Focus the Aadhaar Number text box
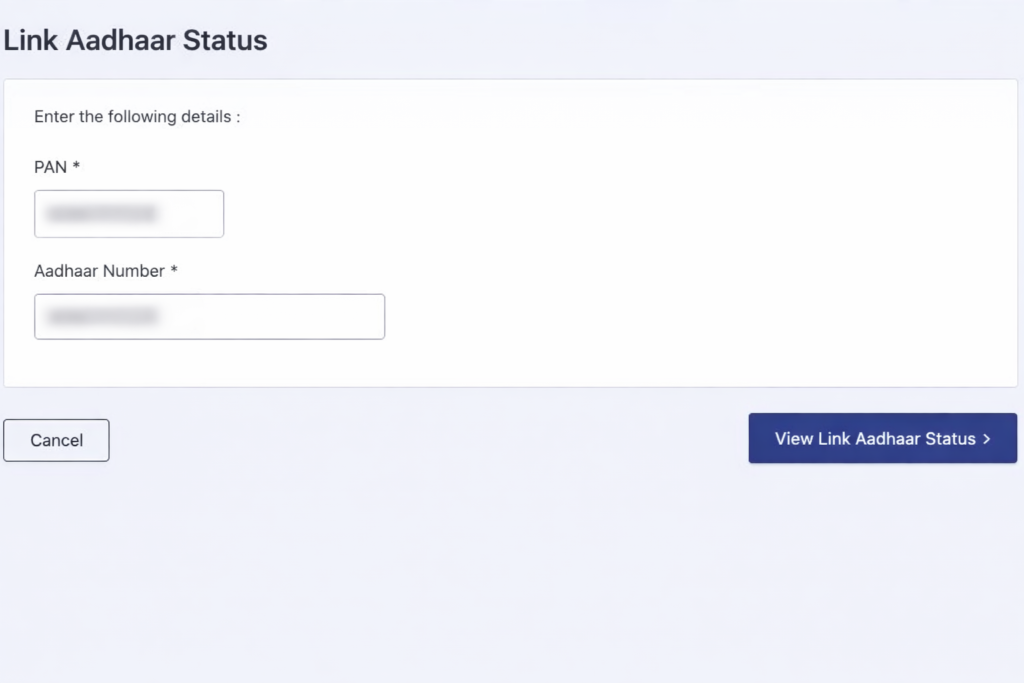This screenshot has height=683, width=1024. click(209, 316)
